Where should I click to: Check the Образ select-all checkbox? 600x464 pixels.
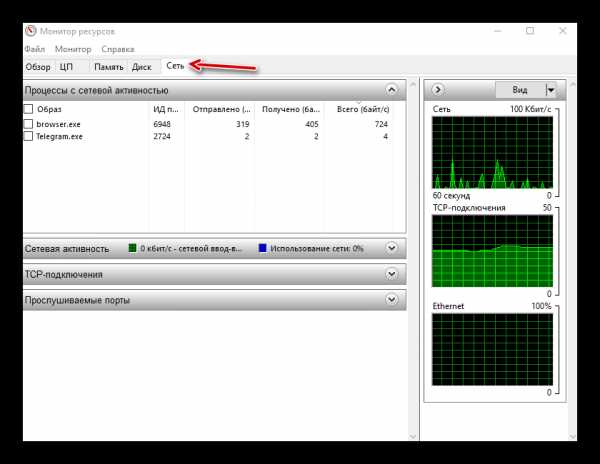click(x=28, y=109)
